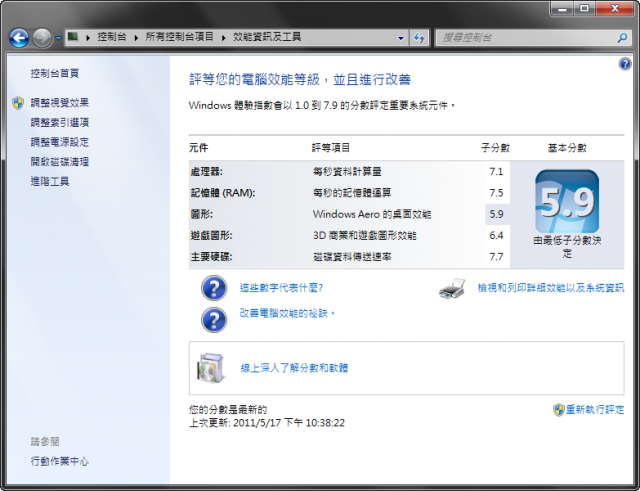
Task: Click the Back navigation arrow button
Action: click(19, 38)
